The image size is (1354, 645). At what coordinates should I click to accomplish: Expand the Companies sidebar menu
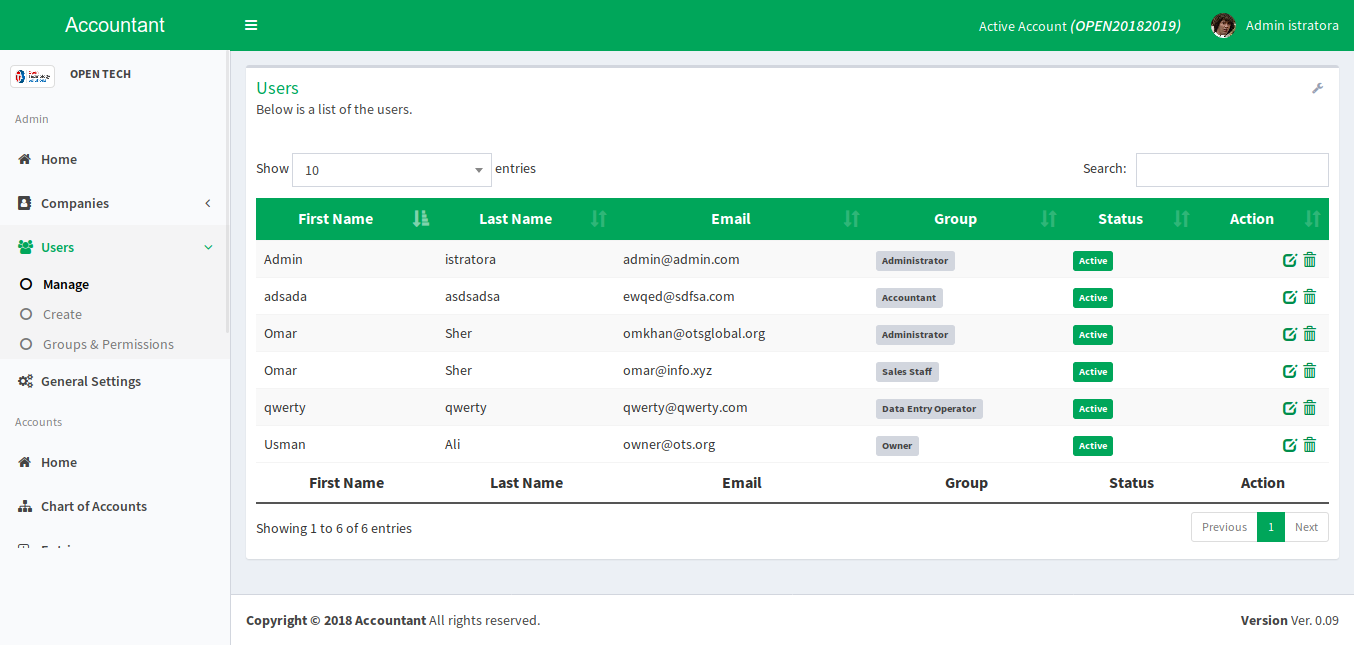coord(115,203)
